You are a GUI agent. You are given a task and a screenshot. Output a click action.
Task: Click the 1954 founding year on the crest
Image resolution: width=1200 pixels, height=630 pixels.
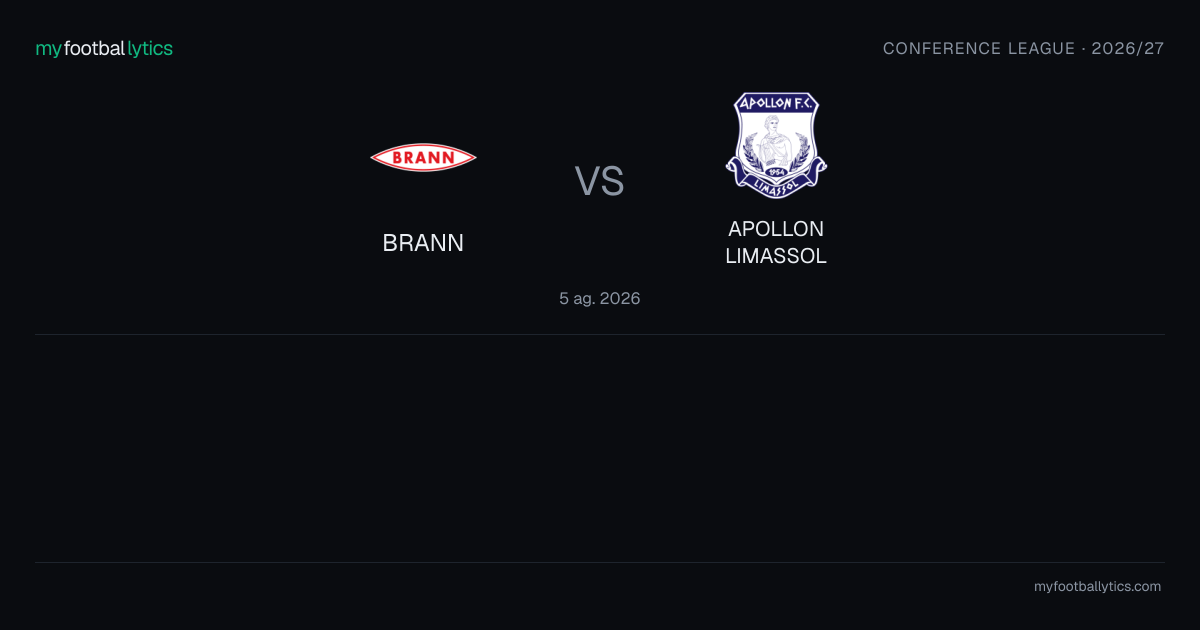coord(776,174)
